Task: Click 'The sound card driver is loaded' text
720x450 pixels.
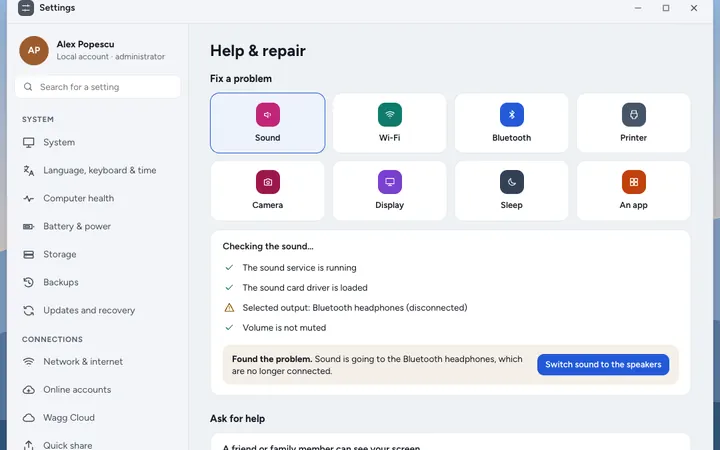Action: (305, 288)
